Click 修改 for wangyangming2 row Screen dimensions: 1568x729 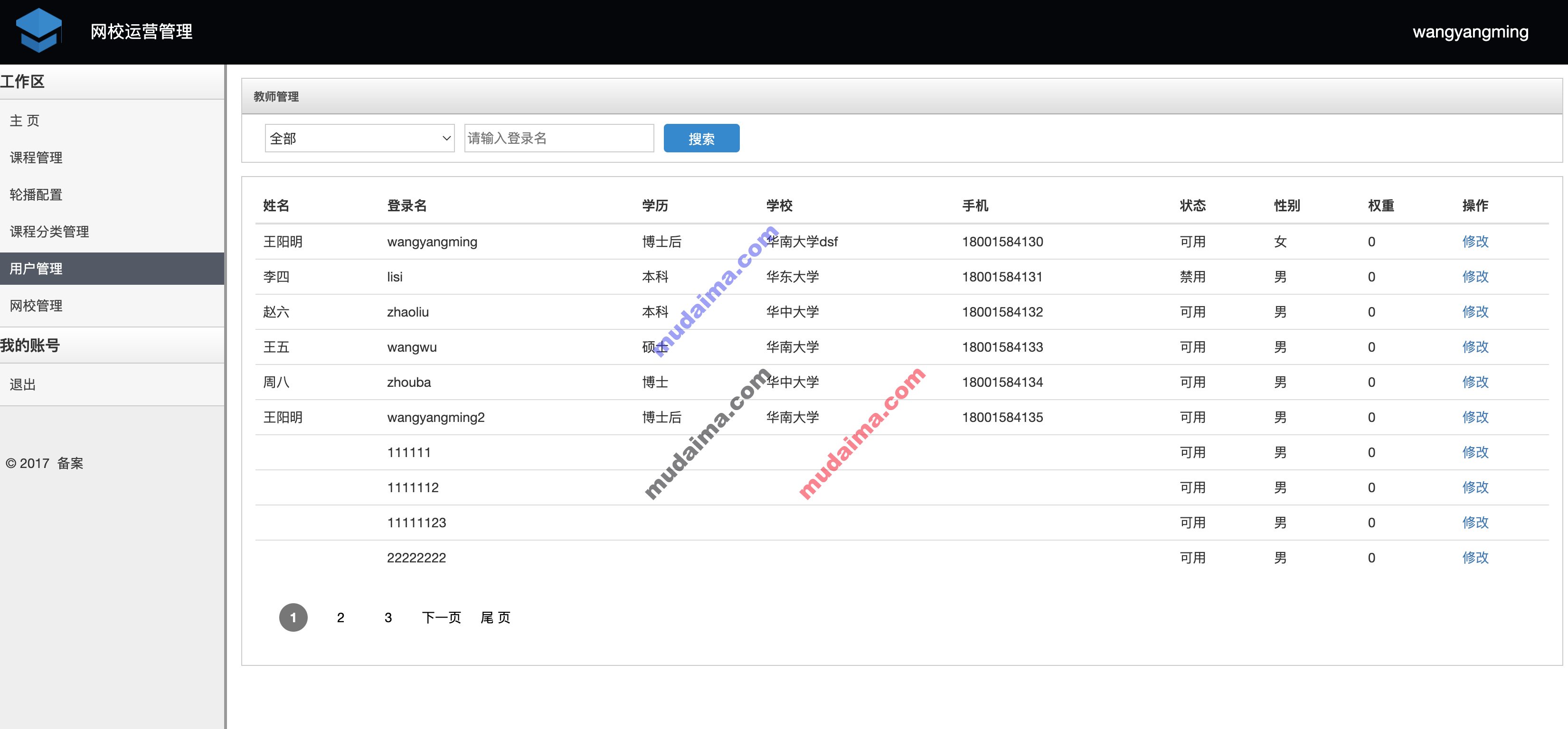point(1475,418)
